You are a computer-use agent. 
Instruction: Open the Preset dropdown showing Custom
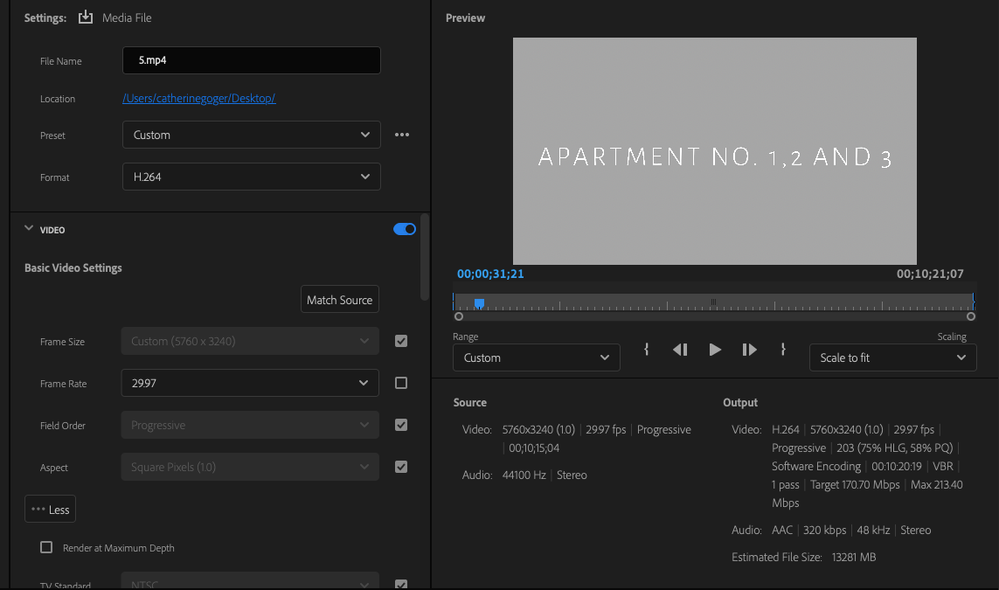(x=251, y=135)
